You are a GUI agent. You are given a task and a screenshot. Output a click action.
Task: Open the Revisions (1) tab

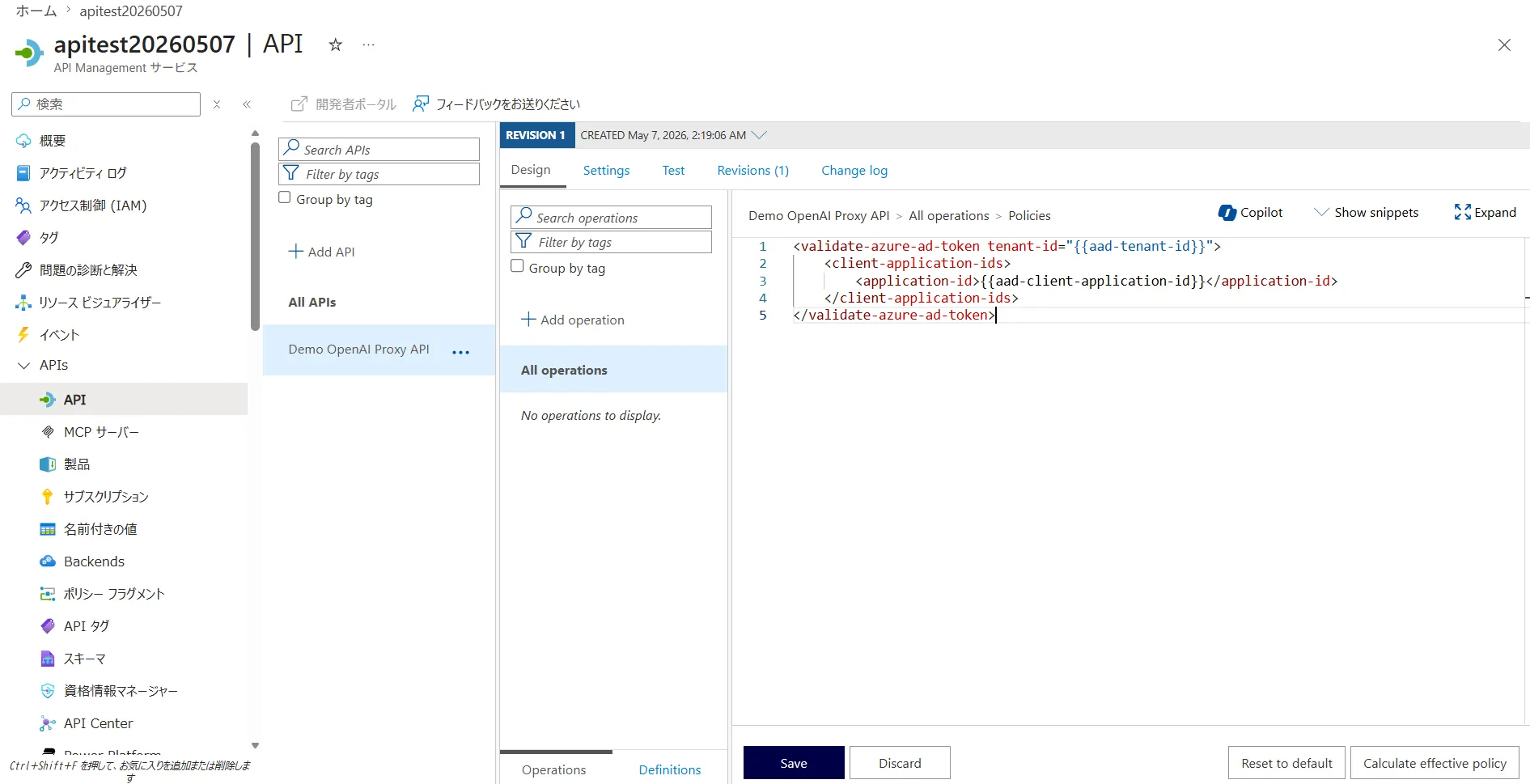point(752,171)
